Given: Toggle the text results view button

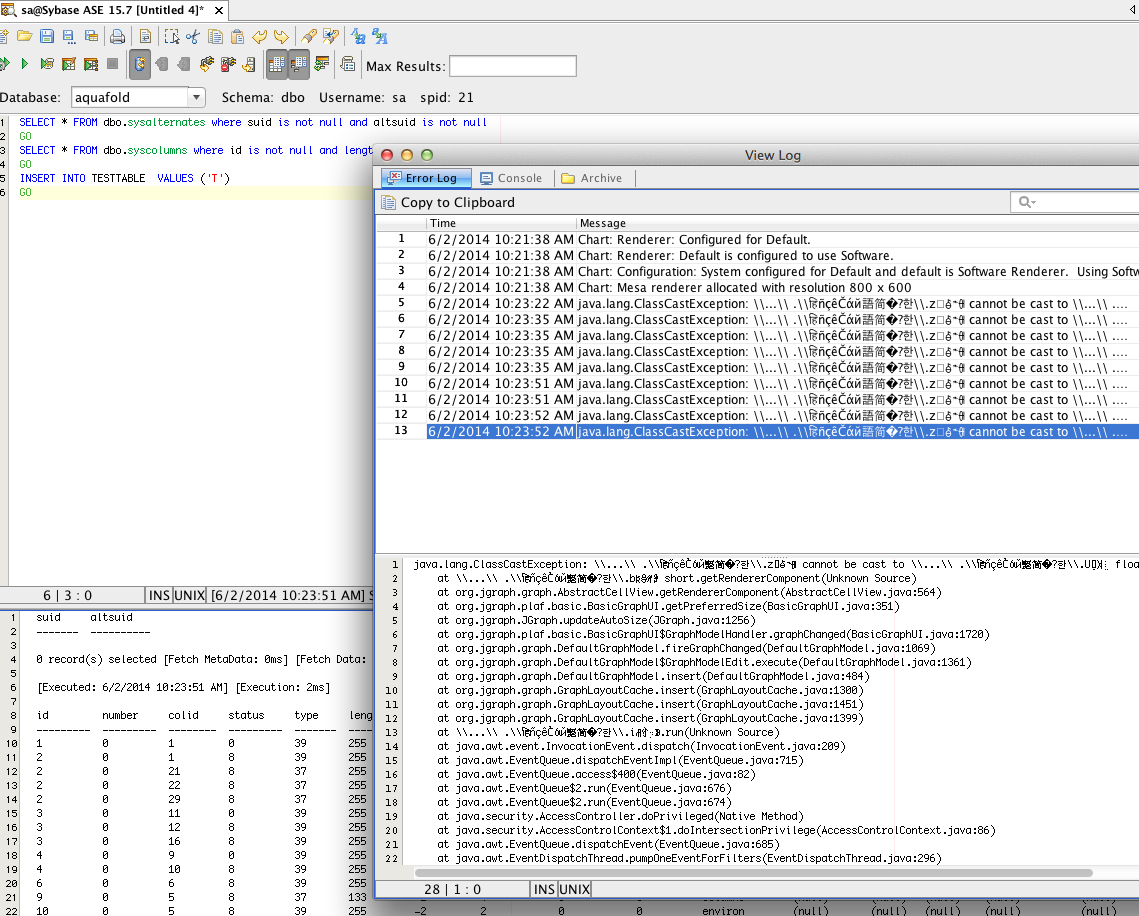Looking at the screenshot, I should [299, 65].
